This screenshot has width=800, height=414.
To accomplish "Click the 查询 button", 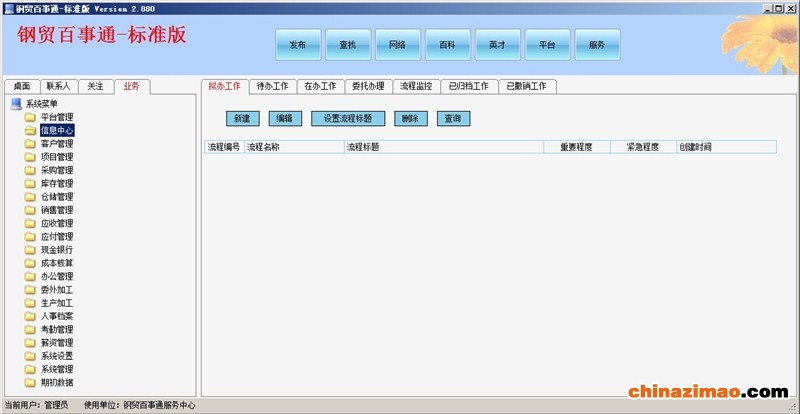I will [453, 118].
